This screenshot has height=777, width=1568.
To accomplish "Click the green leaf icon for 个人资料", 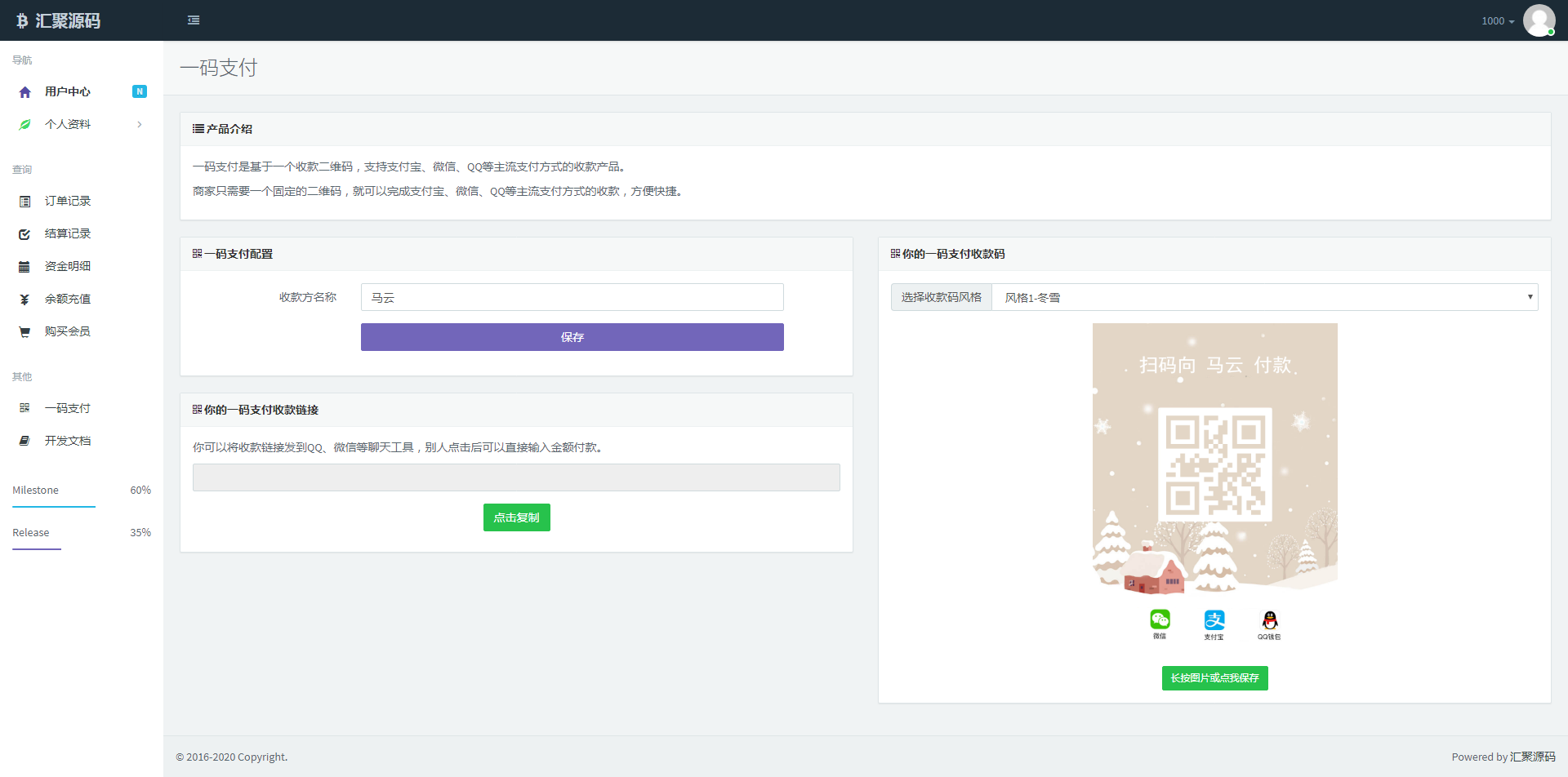I will coord(24,125).
